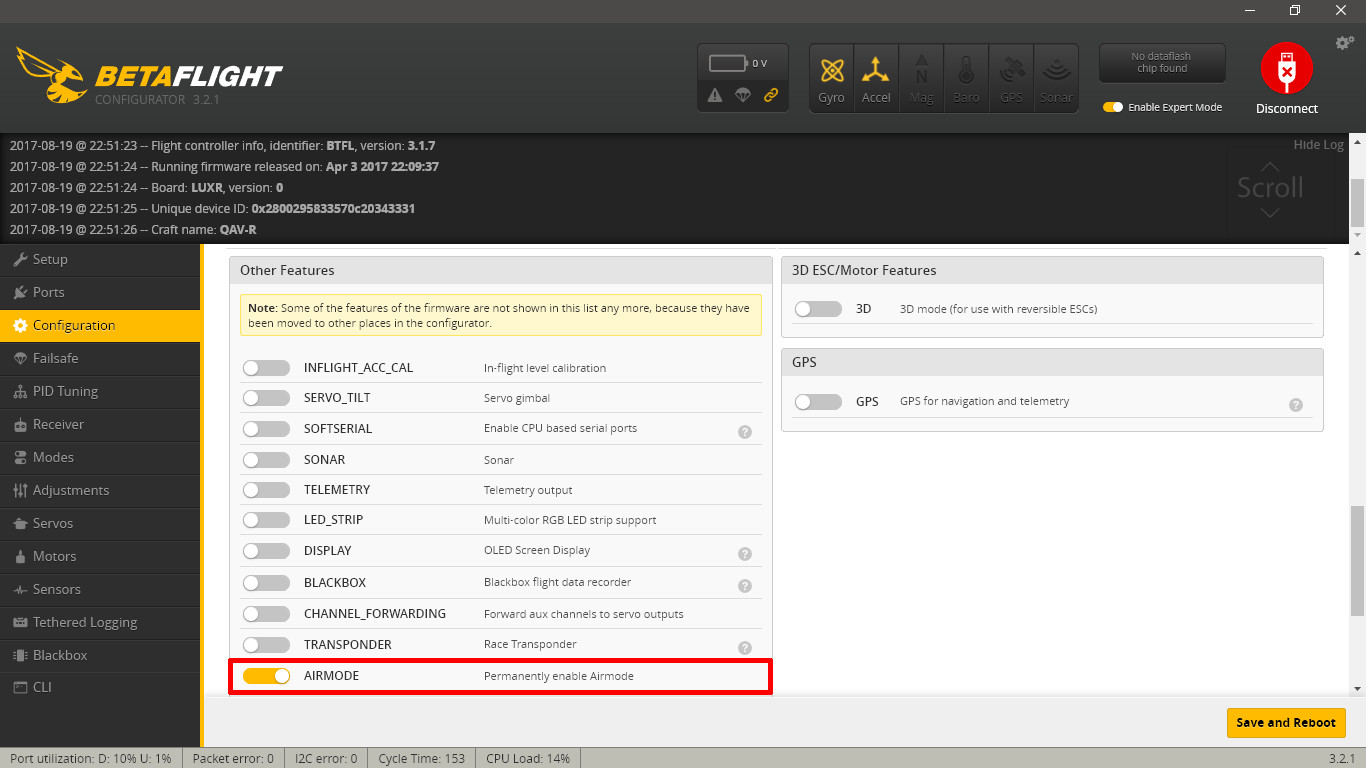Screen dimensions: 1366x768
Task: Switch to the Receiver tab
Action: (100, 424)
